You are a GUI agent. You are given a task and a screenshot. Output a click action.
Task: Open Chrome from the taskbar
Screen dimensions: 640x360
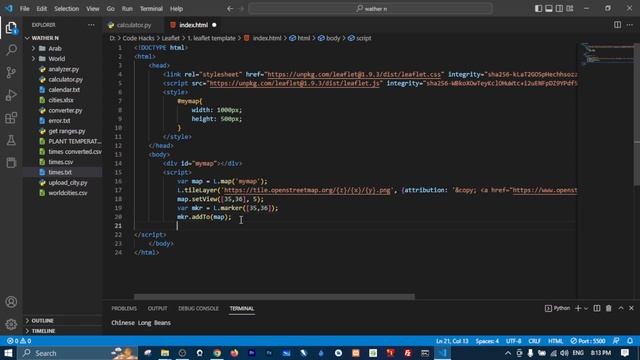coord(217,353)
